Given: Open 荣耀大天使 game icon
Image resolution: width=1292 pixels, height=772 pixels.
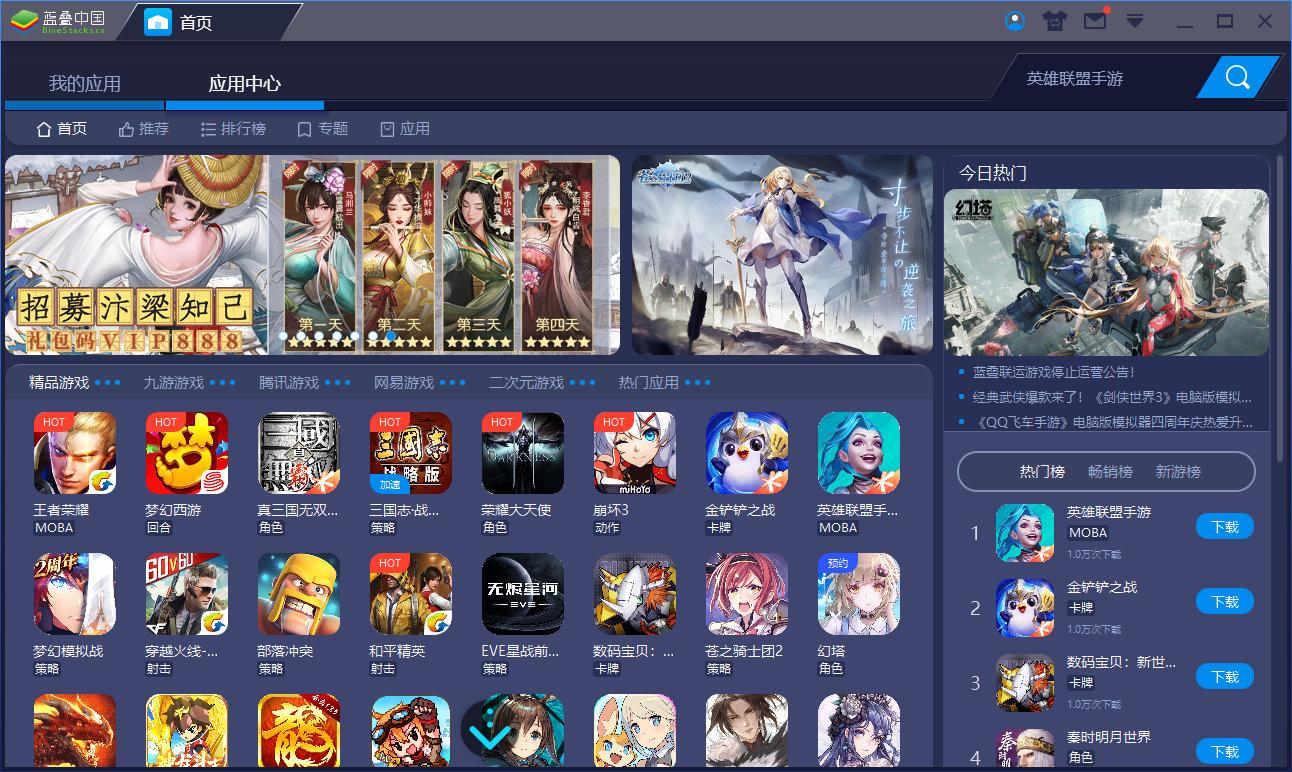Looking at the screenshot, I should point(523,453).
